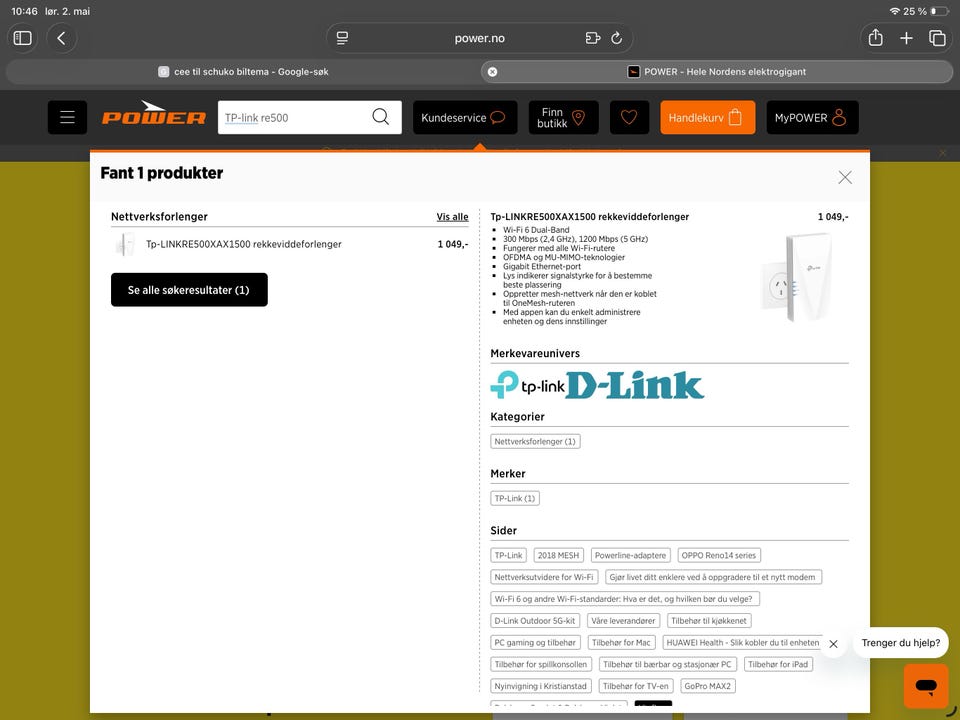This screenshot has width=960, height=720.
Task: Open the 'Powerline-adaptere' page chip
Action: pyautogui.click(x=631, y=555)
